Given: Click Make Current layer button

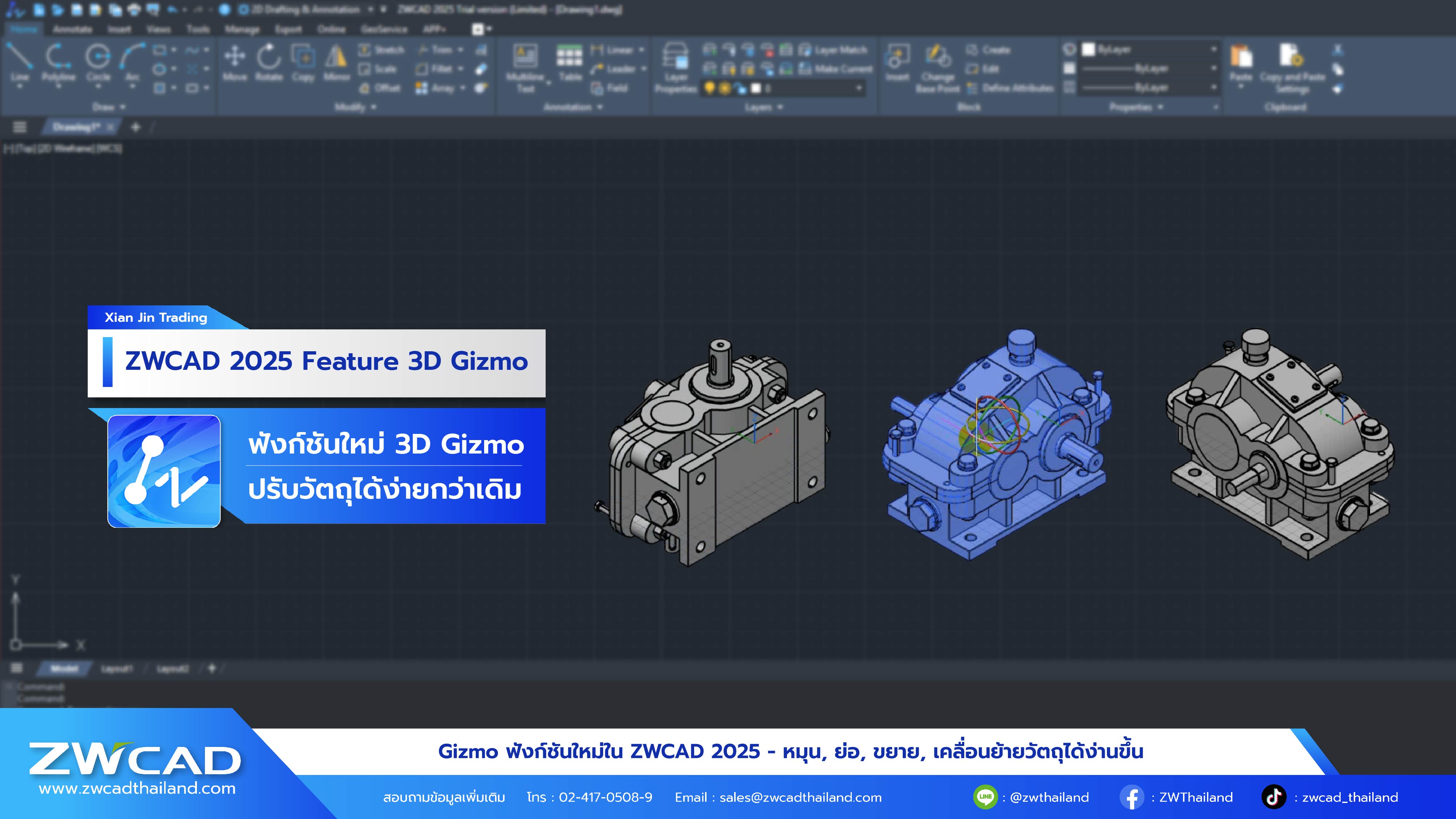Looking at the screenshot, I should [x=835, y=69].
